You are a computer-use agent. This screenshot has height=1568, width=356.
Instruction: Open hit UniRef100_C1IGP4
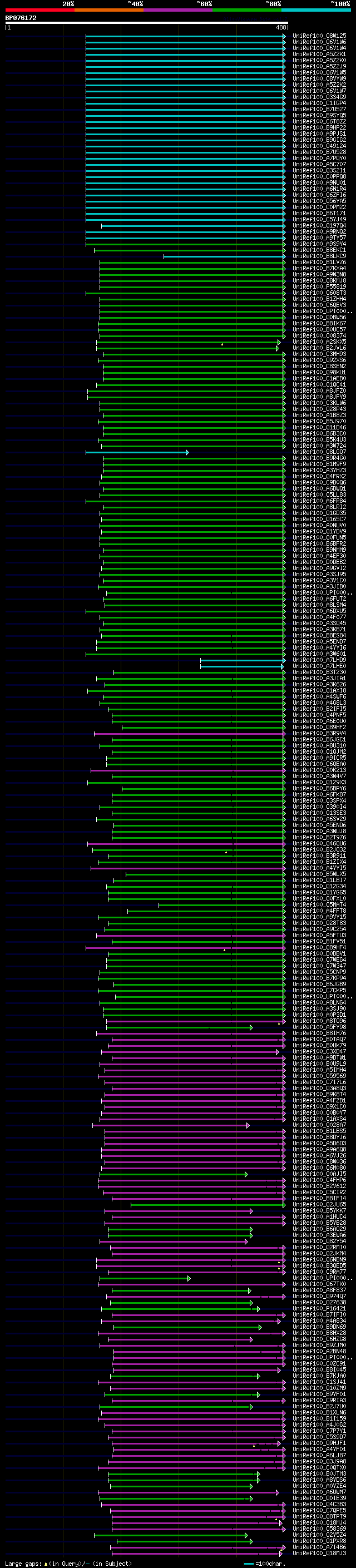click(x=319, y=103)
